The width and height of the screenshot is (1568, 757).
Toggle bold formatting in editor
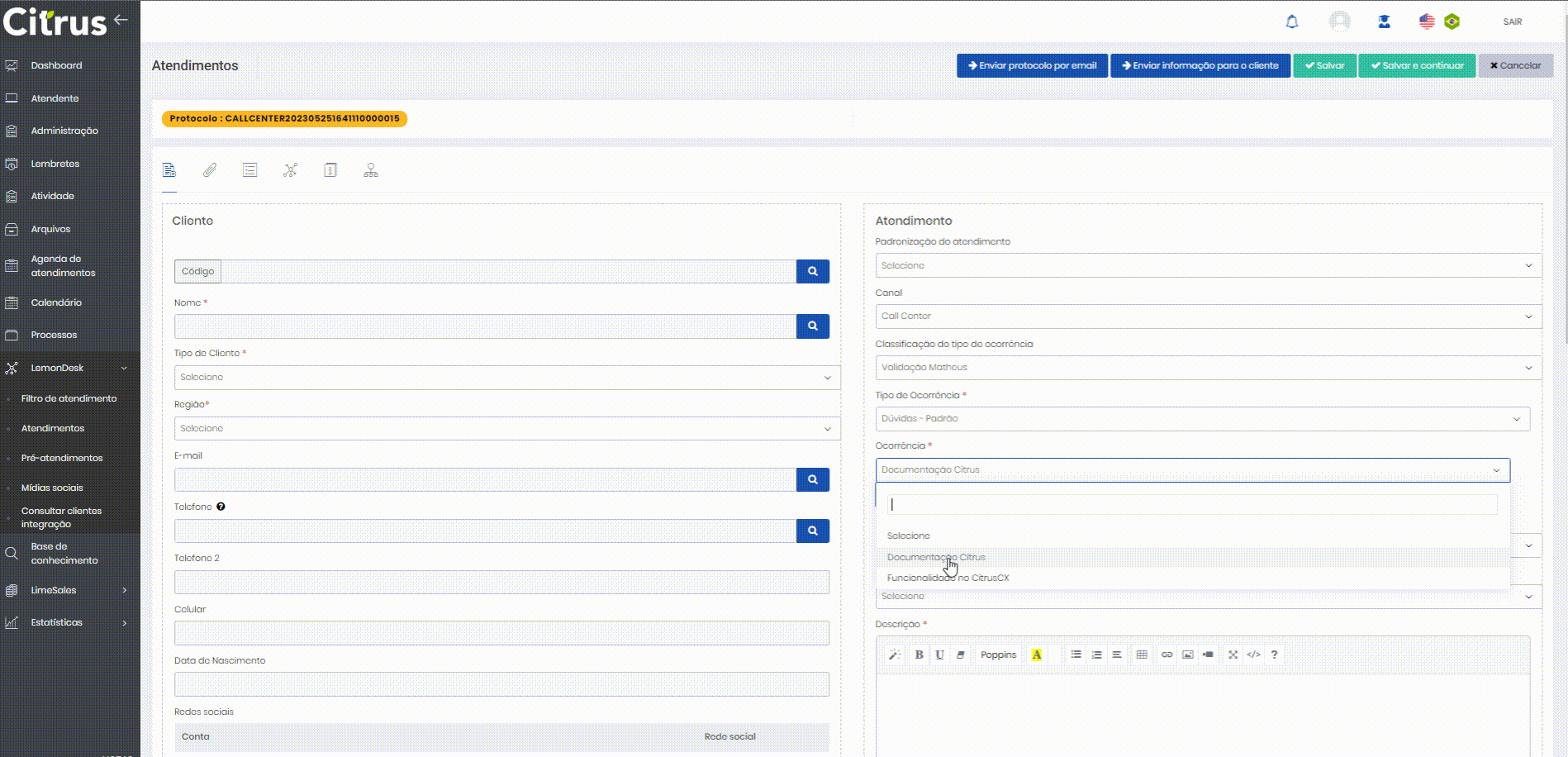coord(919,655)
